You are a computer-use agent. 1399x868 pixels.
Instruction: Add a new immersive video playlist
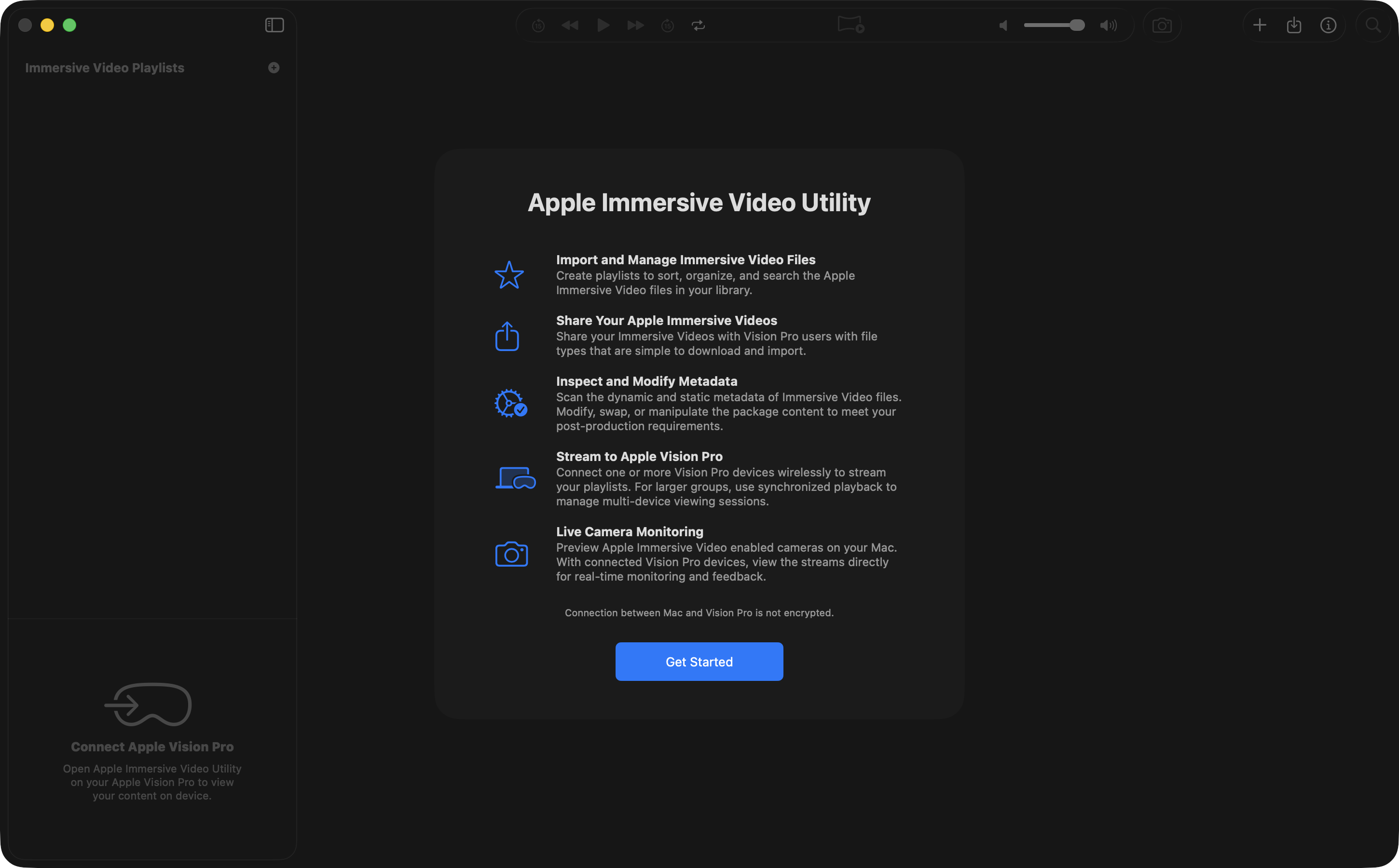pyautogui.click(x=274, y=68)
